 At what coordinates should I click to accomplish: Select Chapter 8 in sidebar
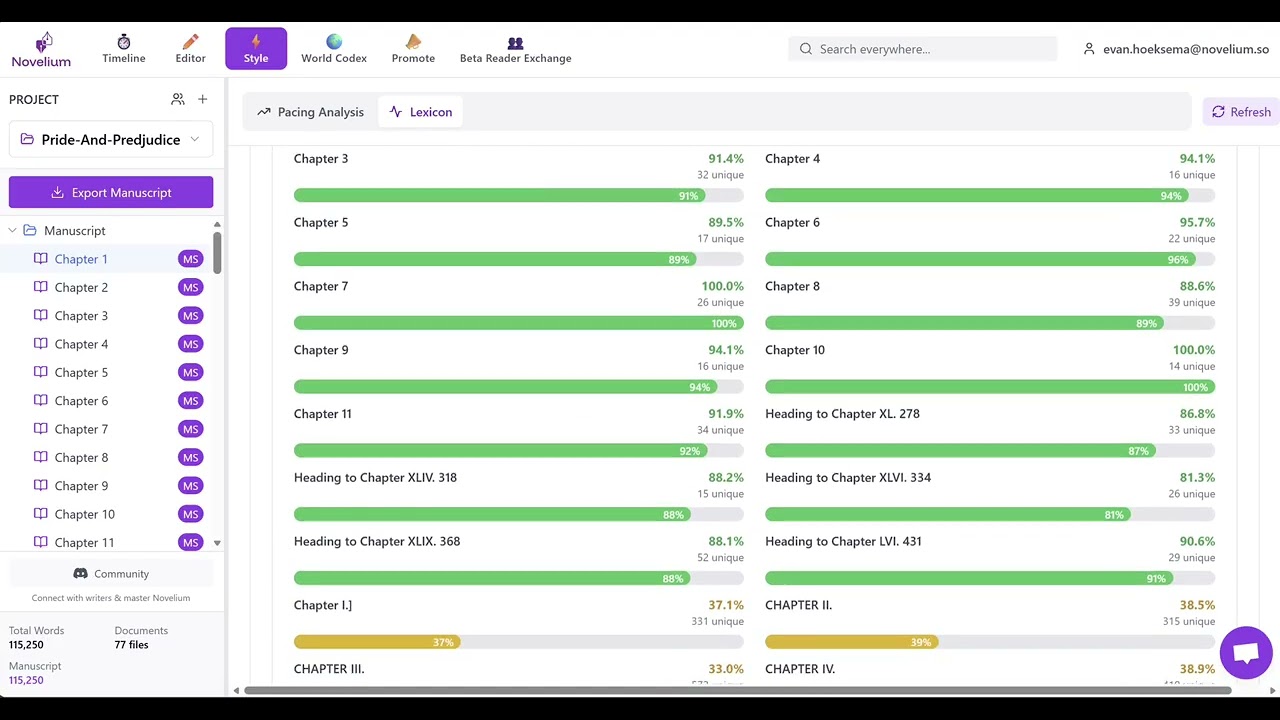pyautogui.click(x=81, y=457)
